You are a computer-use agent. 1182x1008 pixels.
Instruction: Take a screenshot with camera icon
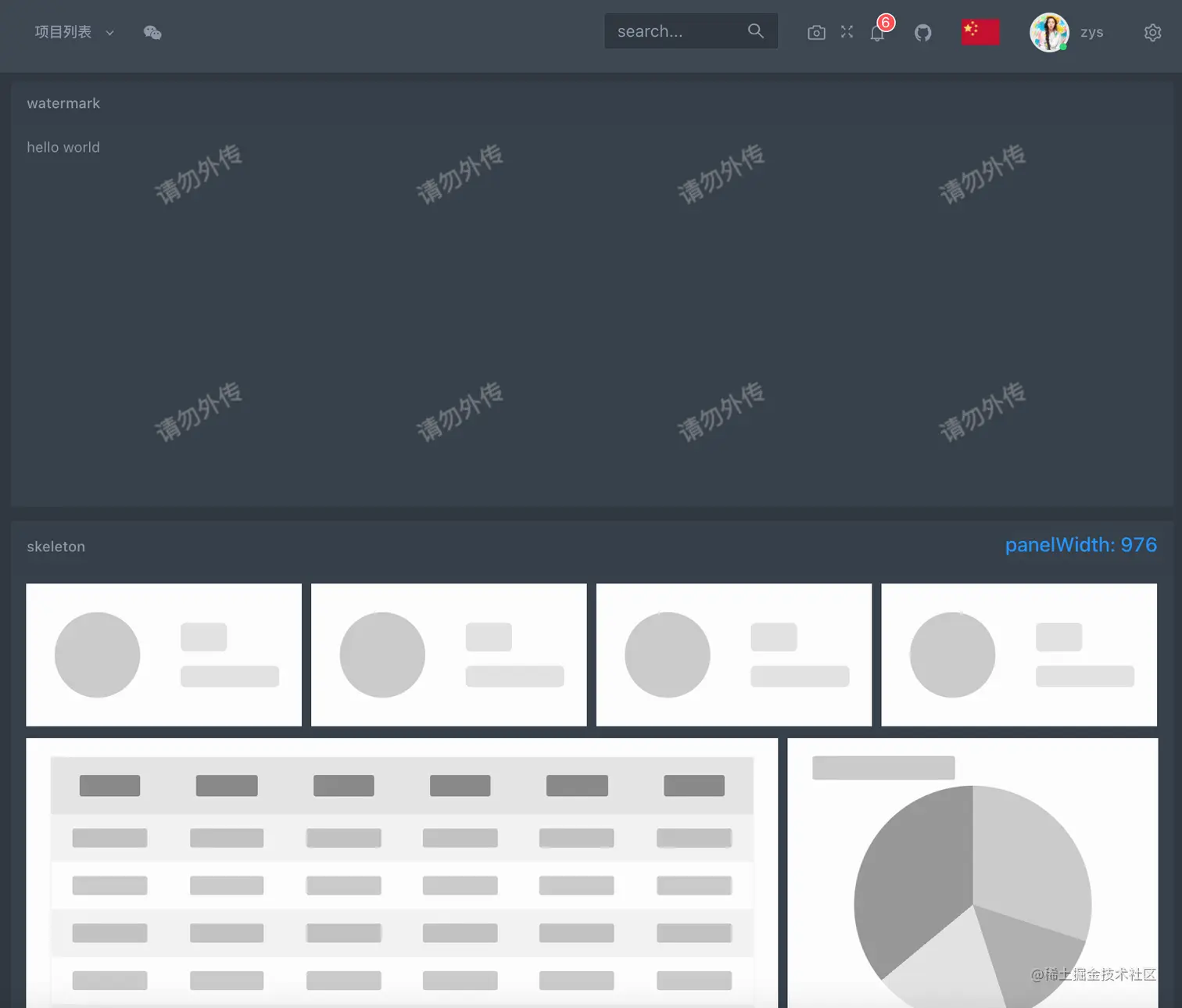[816, 32]
